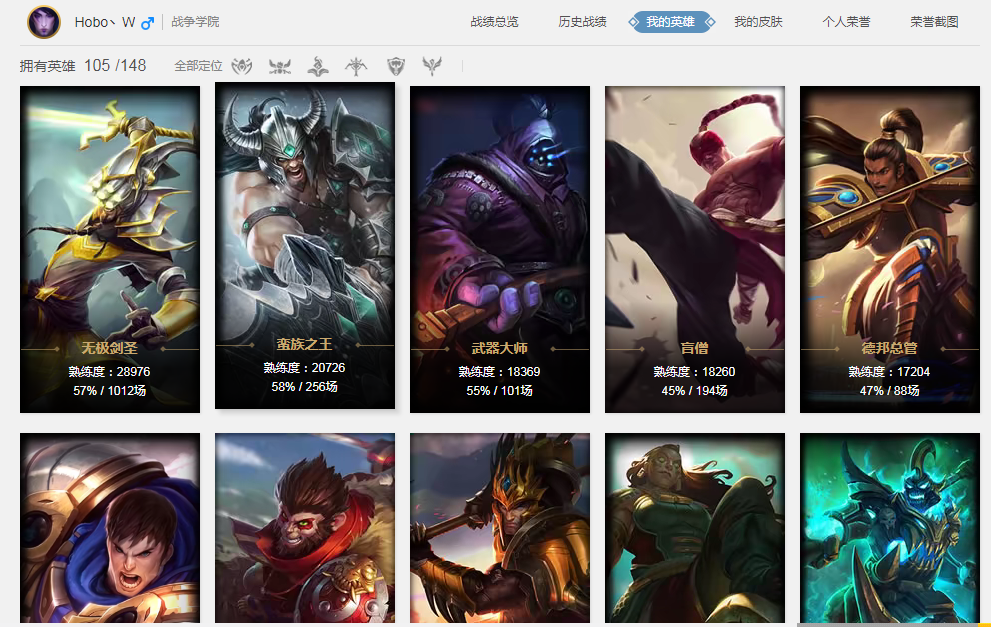
Task: Click the 57% / 1012场 stat
Action: coord(109,391)
